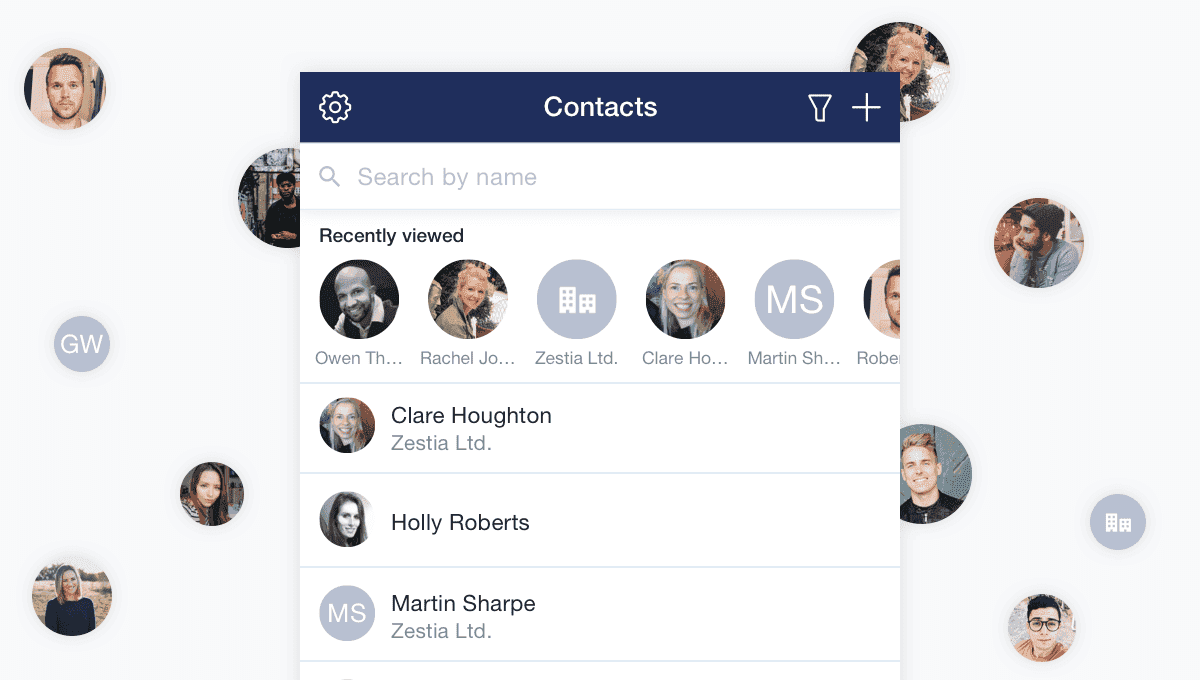1200x680 pixels.
Task: Open Clare Ho… in recently viewed
Action: [686, 299]
